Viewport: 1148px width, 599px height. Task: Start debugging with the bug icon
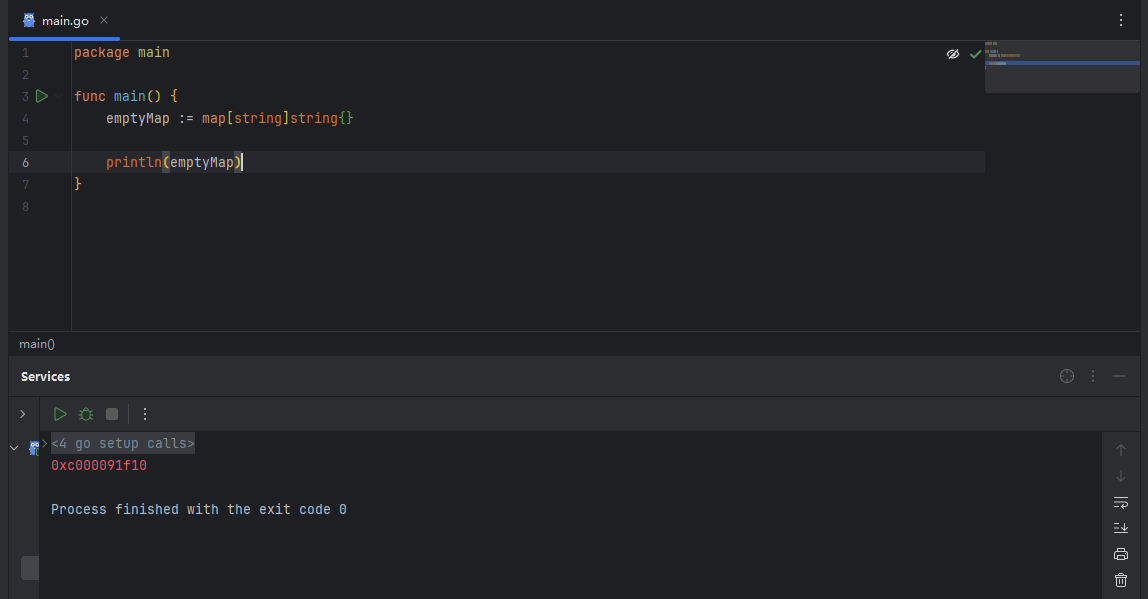click(x=86, y=414)
